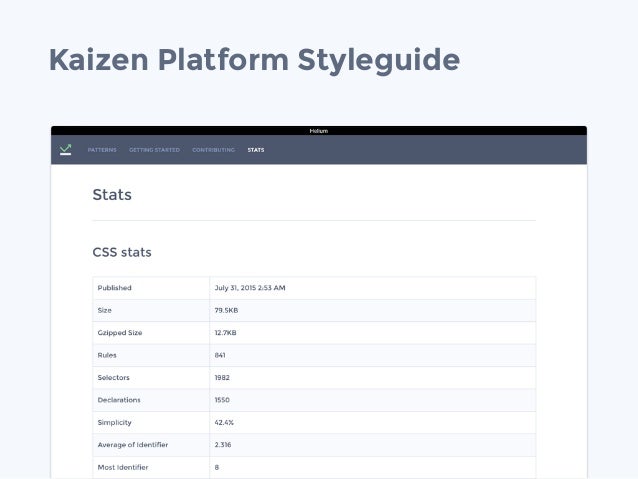
Task: Click the Stats page heading
Action: (x=112, y=195)
